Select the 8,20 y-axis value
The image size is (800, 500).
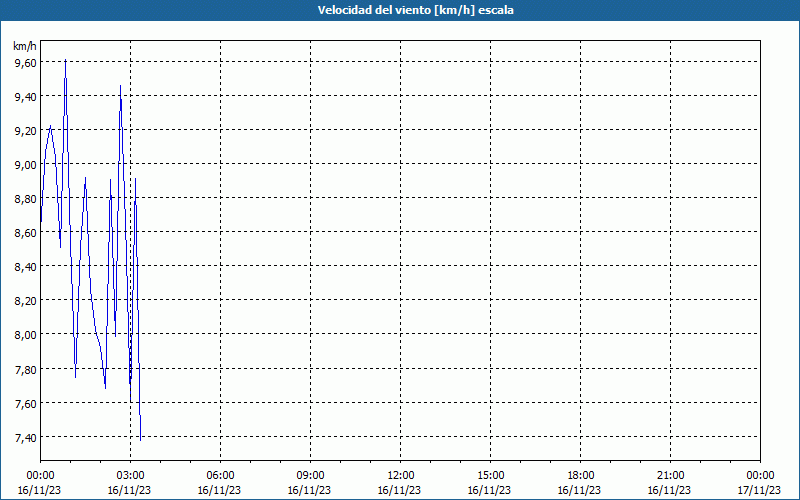point(25,301)
